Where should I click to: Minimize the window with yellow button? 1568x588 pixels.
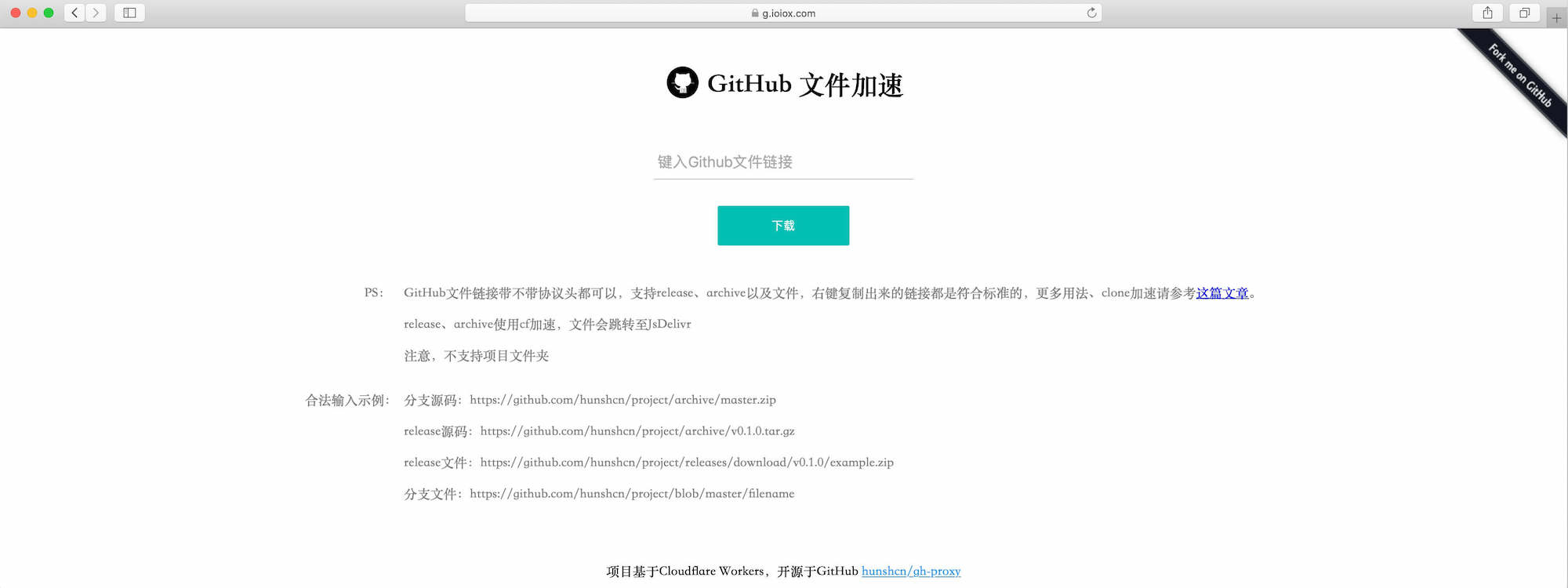point(32,13)
